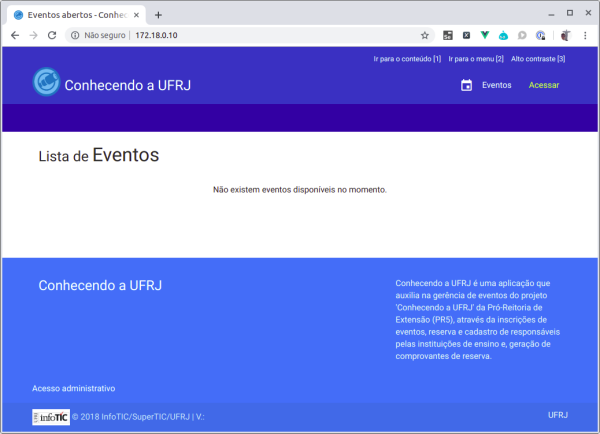Click 'Ir para o menu [2]' link
The image size is (600, 434).
476,59
